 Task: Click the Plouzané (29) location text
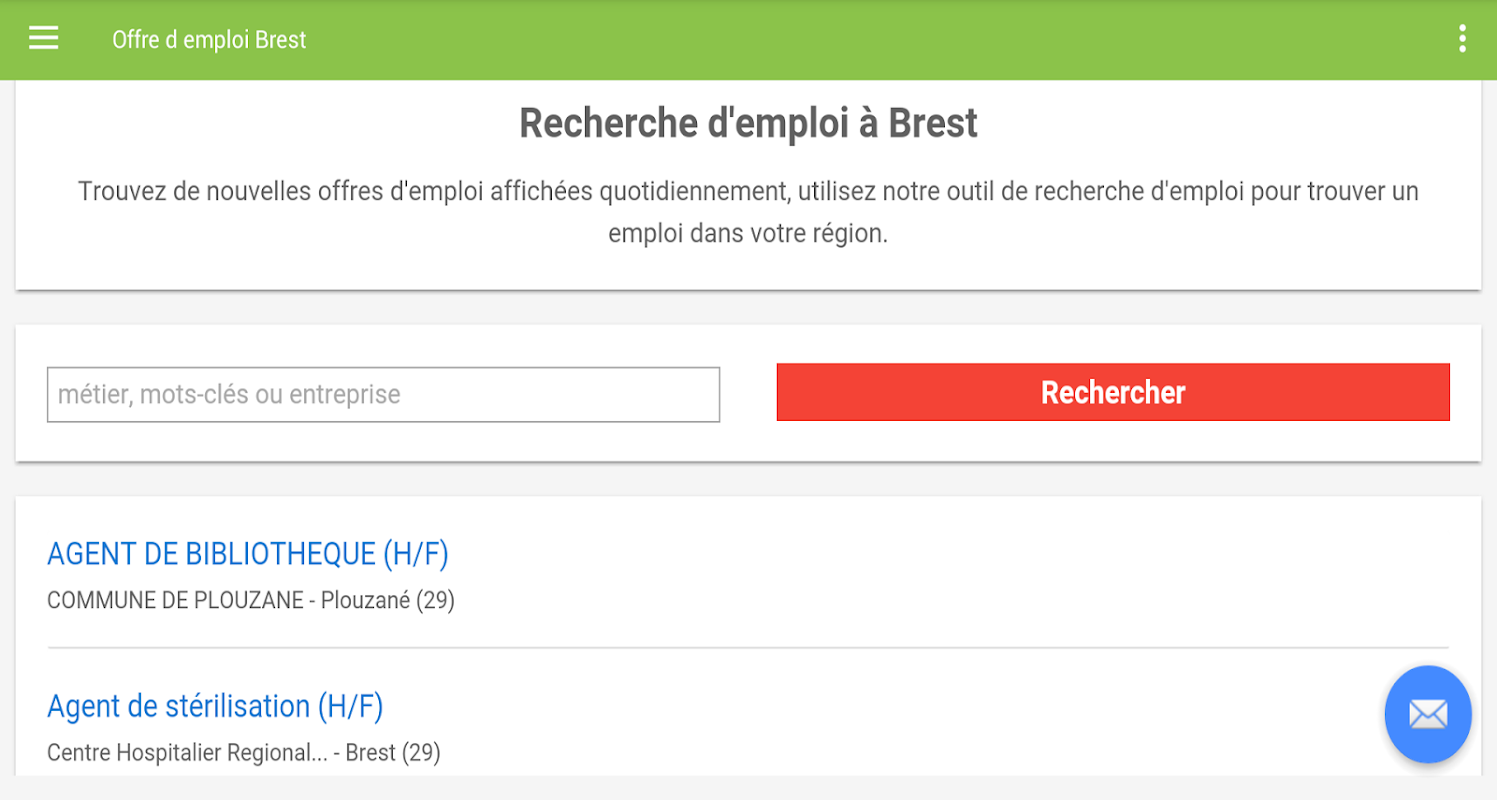[388, 601]
